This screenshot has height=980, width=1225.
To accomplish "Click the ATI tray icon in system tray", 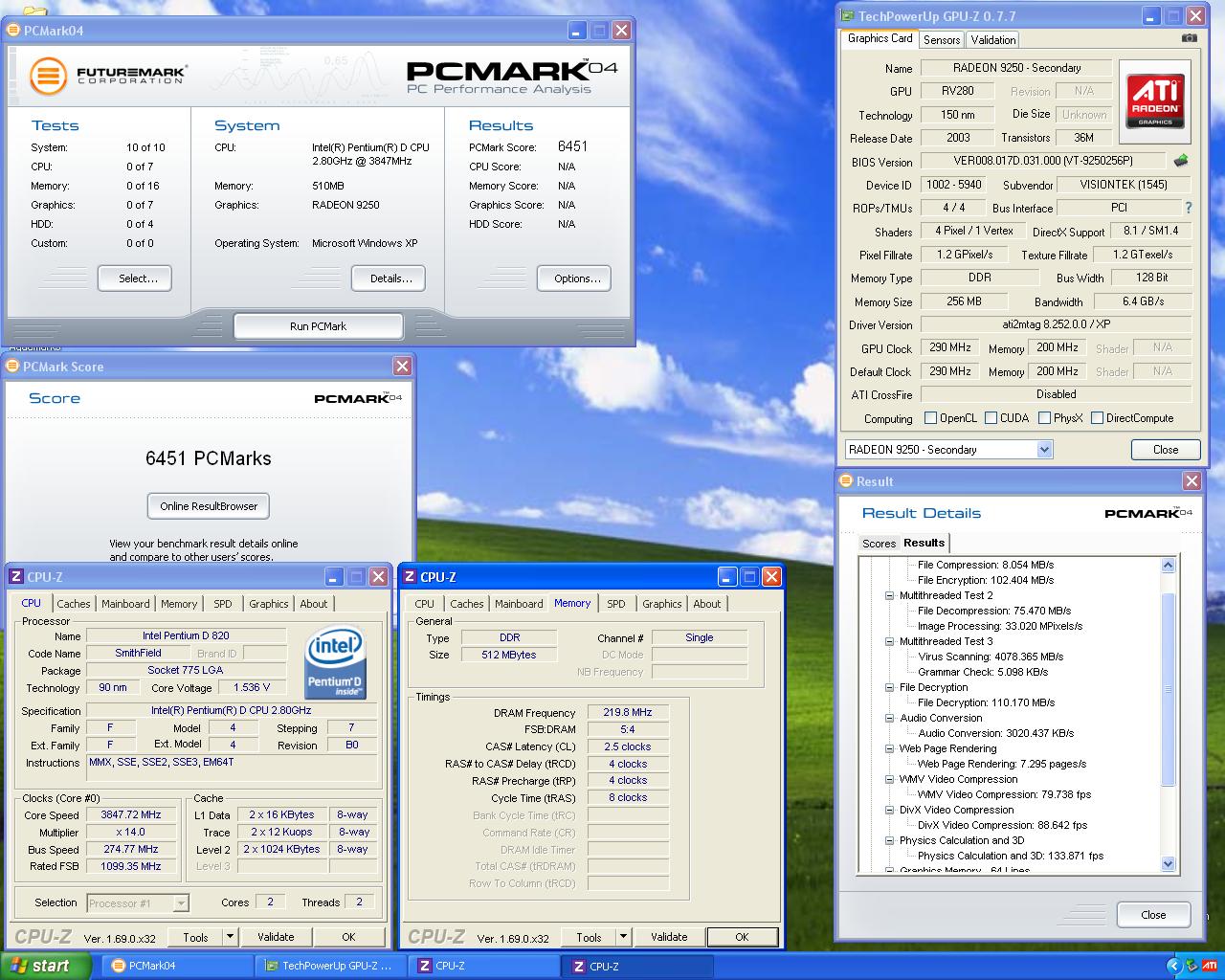I will 1209,966.
